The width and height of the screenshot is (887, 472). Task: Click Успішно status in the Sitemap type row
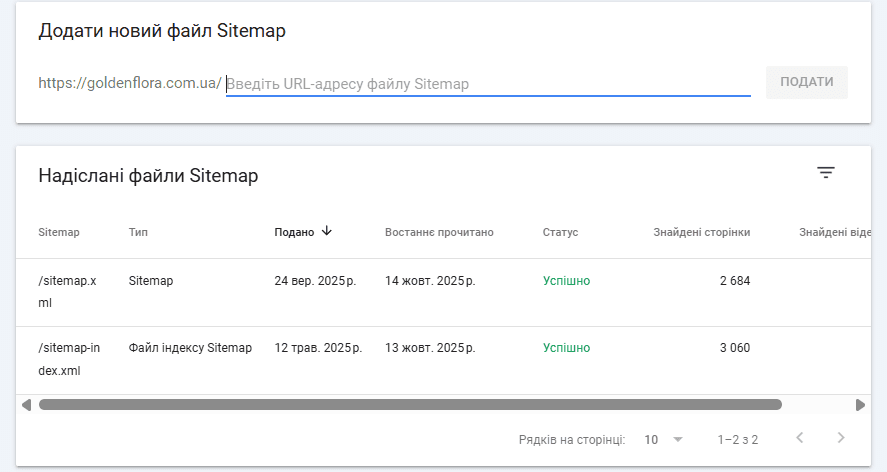click(x=566, y=281)
